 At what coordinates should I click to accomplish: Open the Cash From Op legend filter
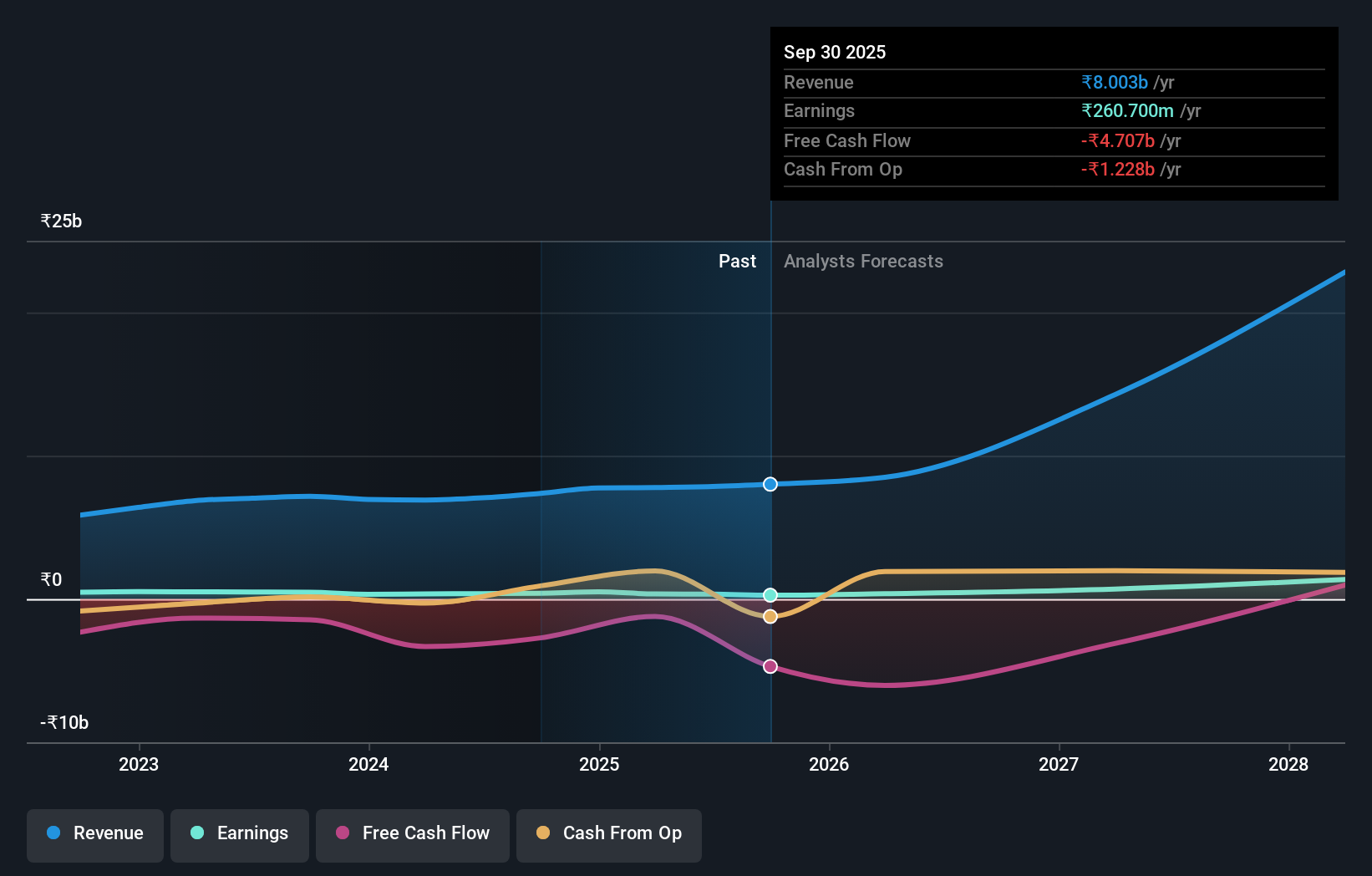click(x=608, y=833)
